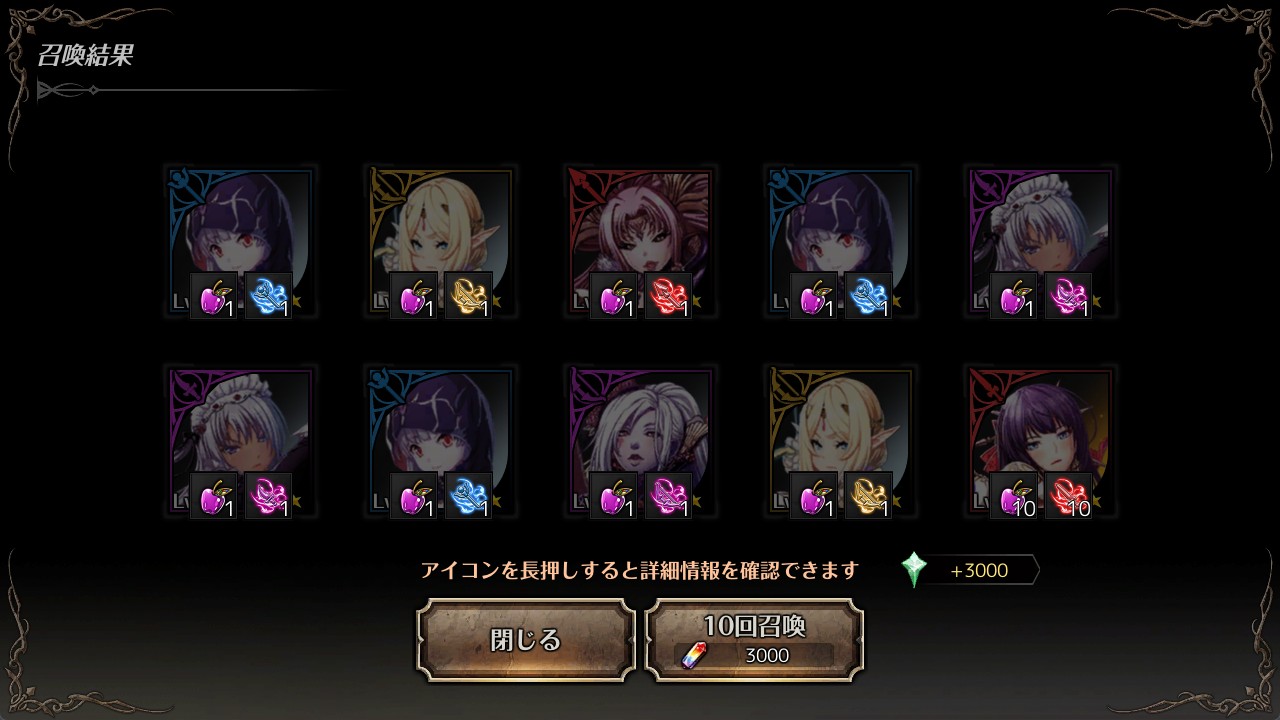Click the green crystal currency icon
1280x720 pixels.
[913, 570]
